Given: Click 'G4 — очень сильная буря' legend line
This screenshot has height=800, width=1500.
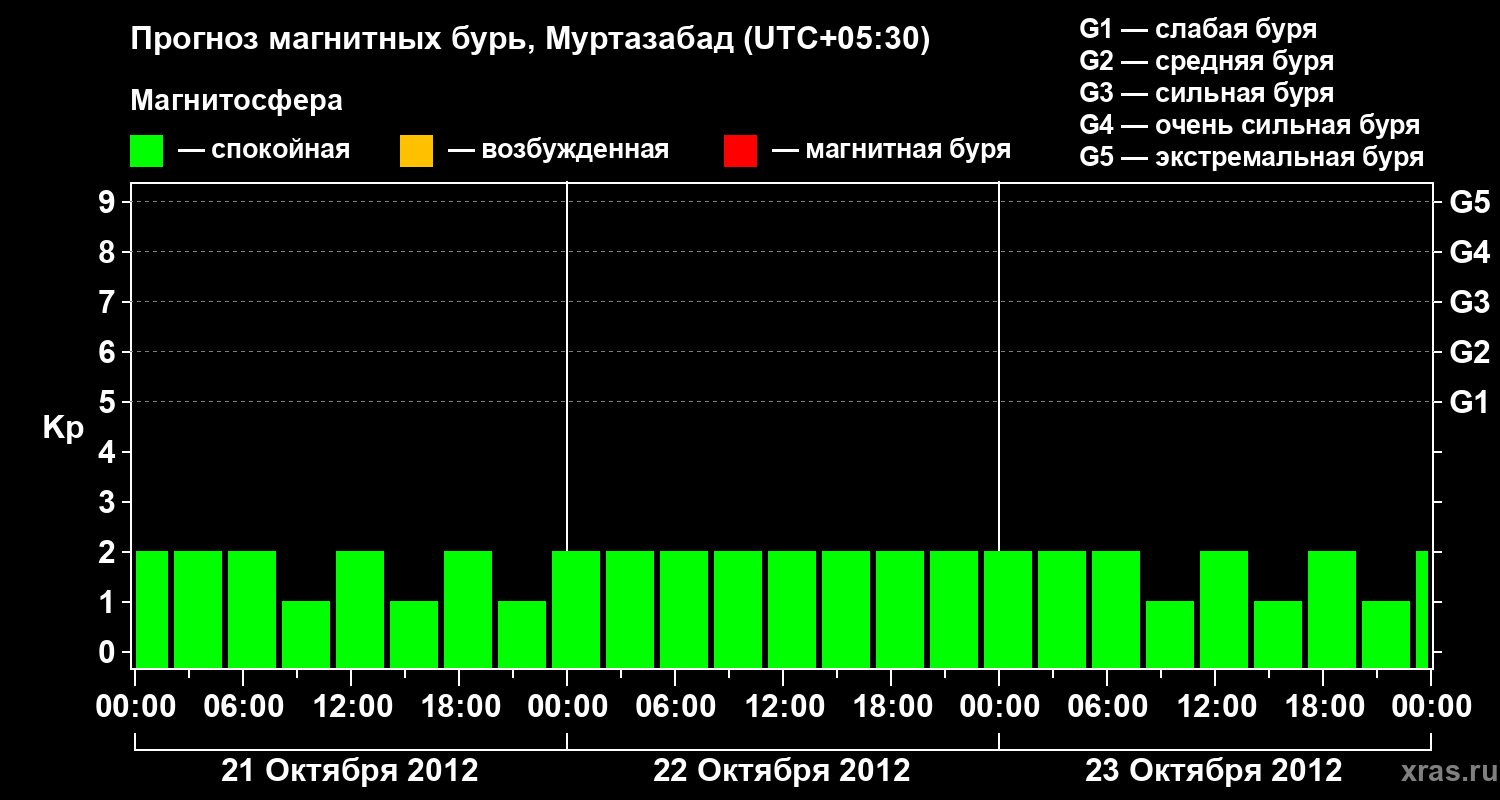Looking at the screenshot, I should (1250, 126).
